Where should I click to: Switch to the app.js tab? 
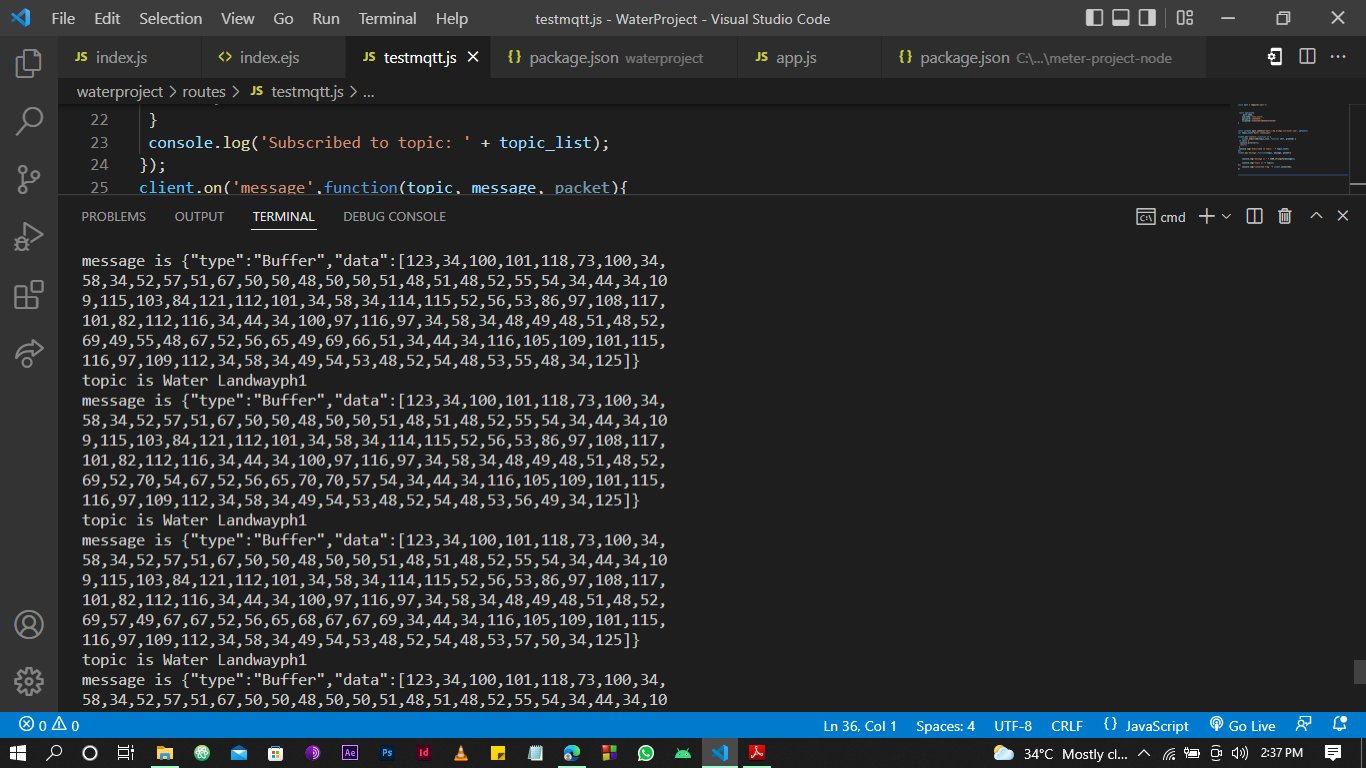pos(810,58)
